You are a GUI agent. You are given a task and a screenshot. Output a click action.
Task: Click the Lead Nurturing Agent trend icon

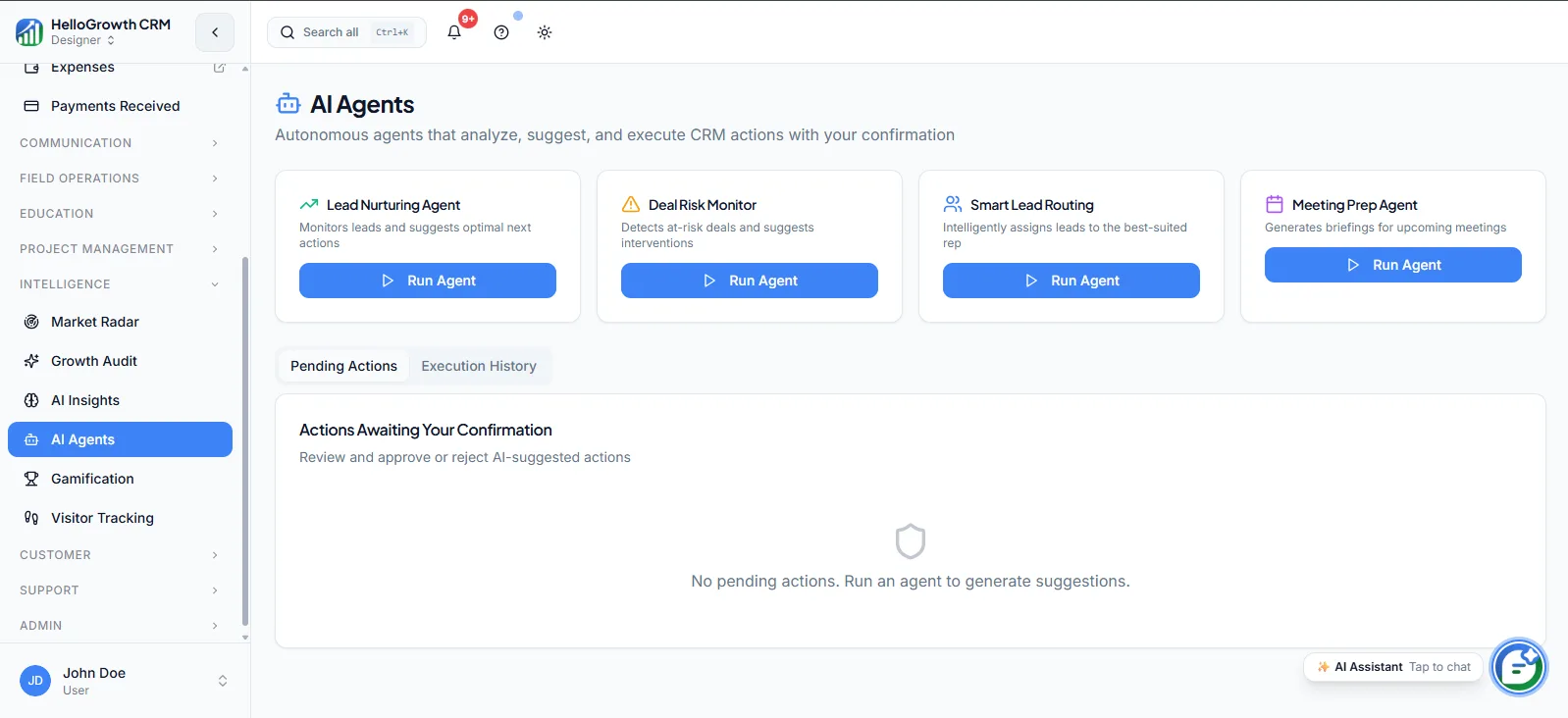309,205
